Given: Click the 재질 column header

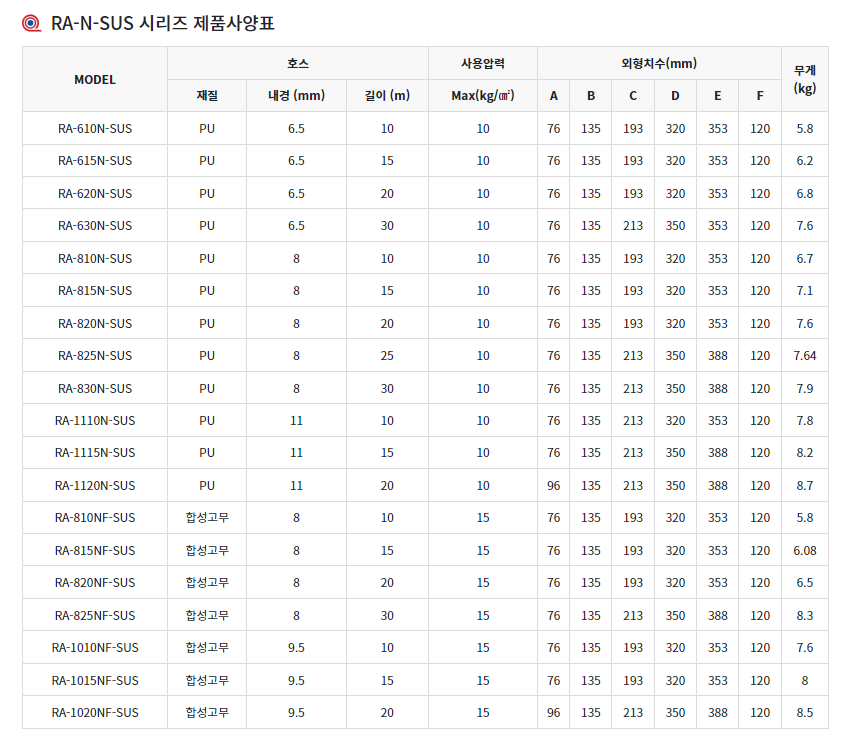Looking at the screenshot, I should 207,97.
